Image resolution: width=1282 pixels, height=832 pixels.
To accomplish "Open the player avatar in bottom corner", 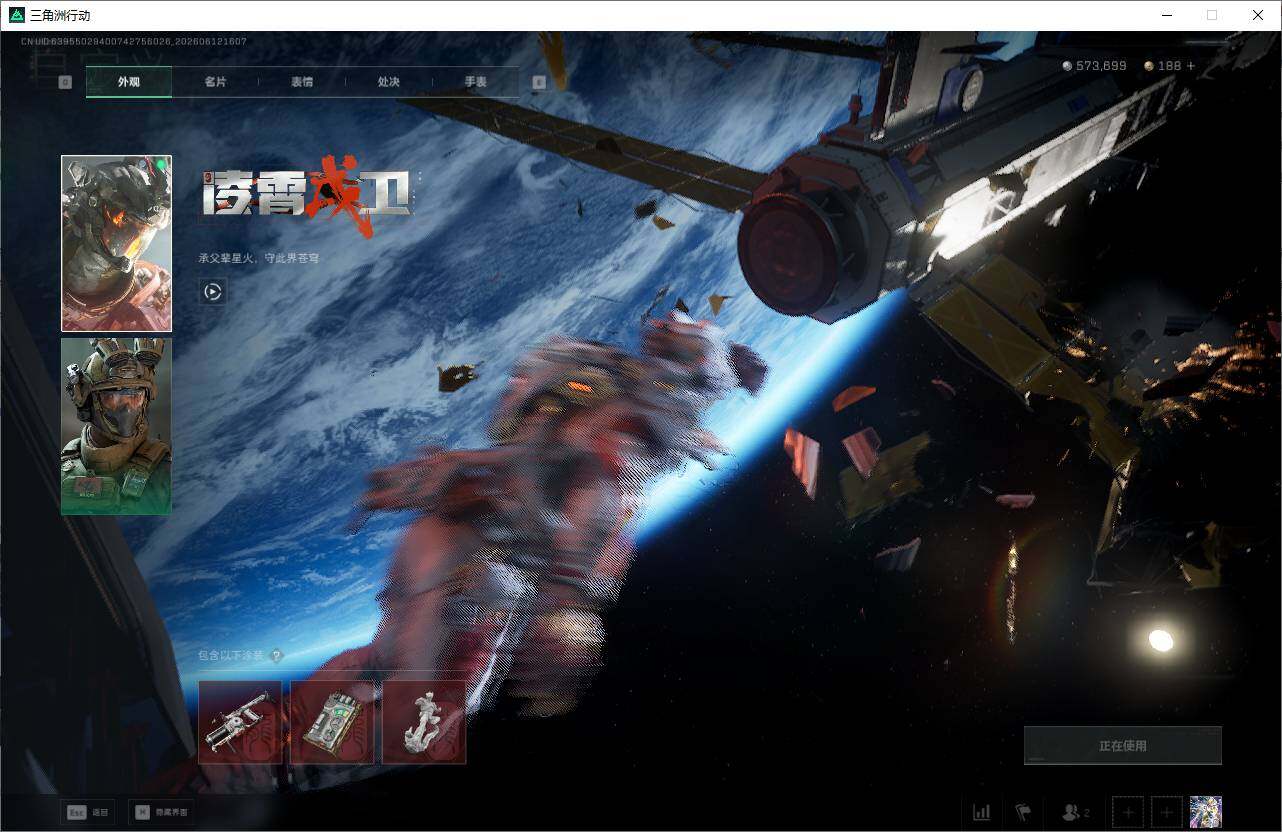I will pos(1206,812).
